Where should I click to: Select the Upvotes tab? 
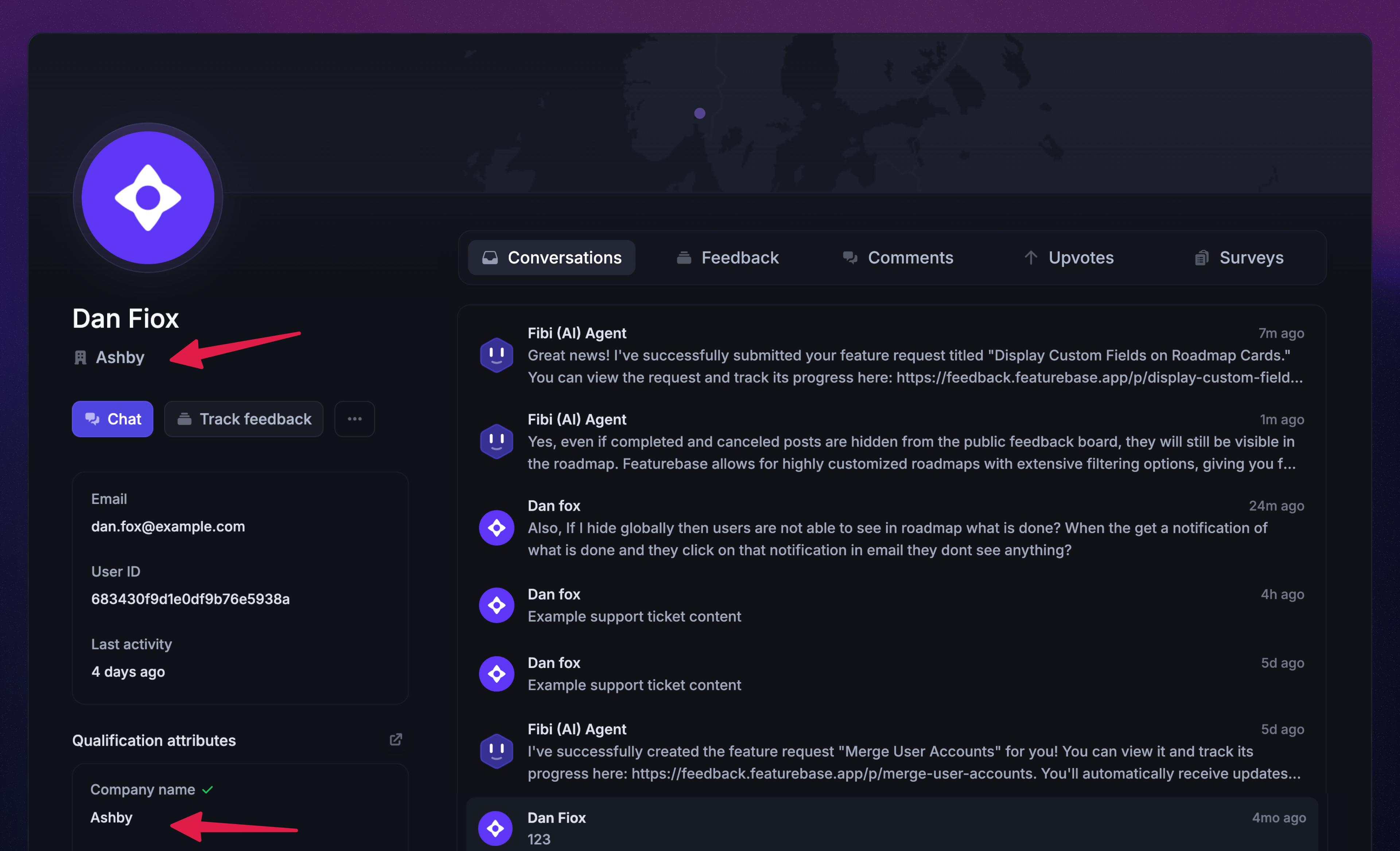point(1068,257)
